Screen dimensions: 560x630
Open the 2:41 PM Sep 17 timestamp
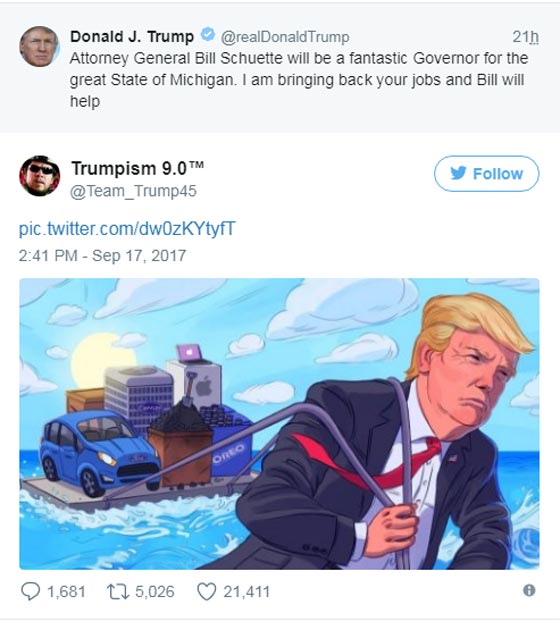pos(102,256)
